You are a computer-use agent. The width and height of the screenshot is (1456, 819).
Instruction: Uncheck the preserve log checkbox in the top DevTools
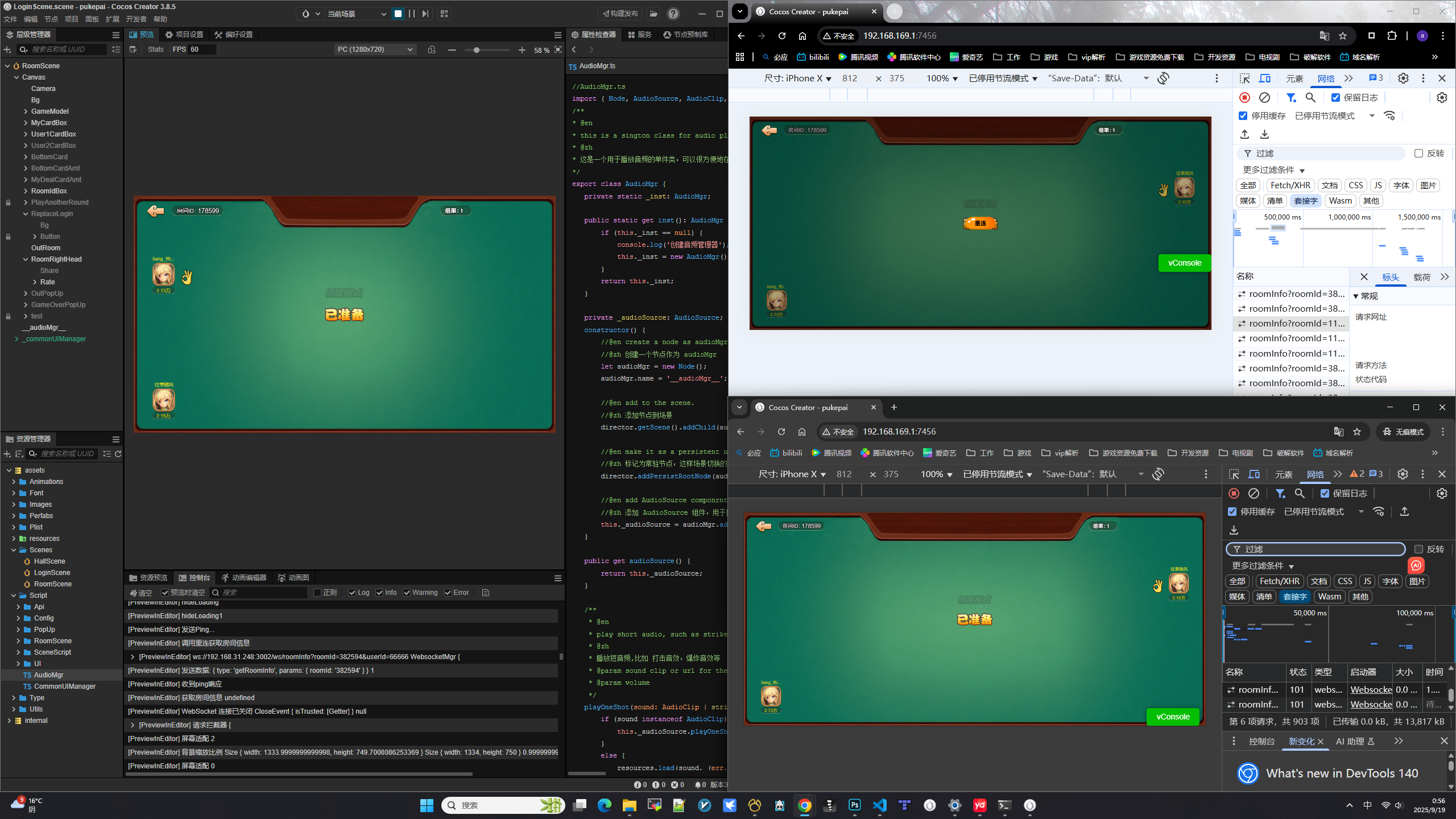click(x=1336, y=98)
